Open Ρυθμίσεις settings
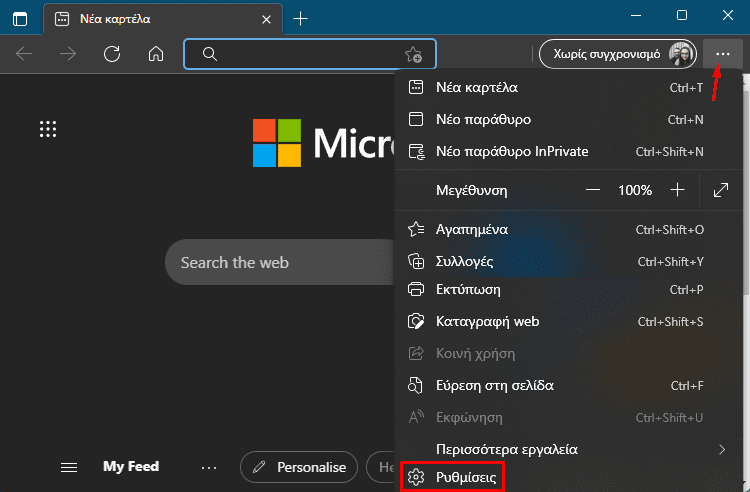The height and width of the screenshot is (492, 750). tap(452, 477)
